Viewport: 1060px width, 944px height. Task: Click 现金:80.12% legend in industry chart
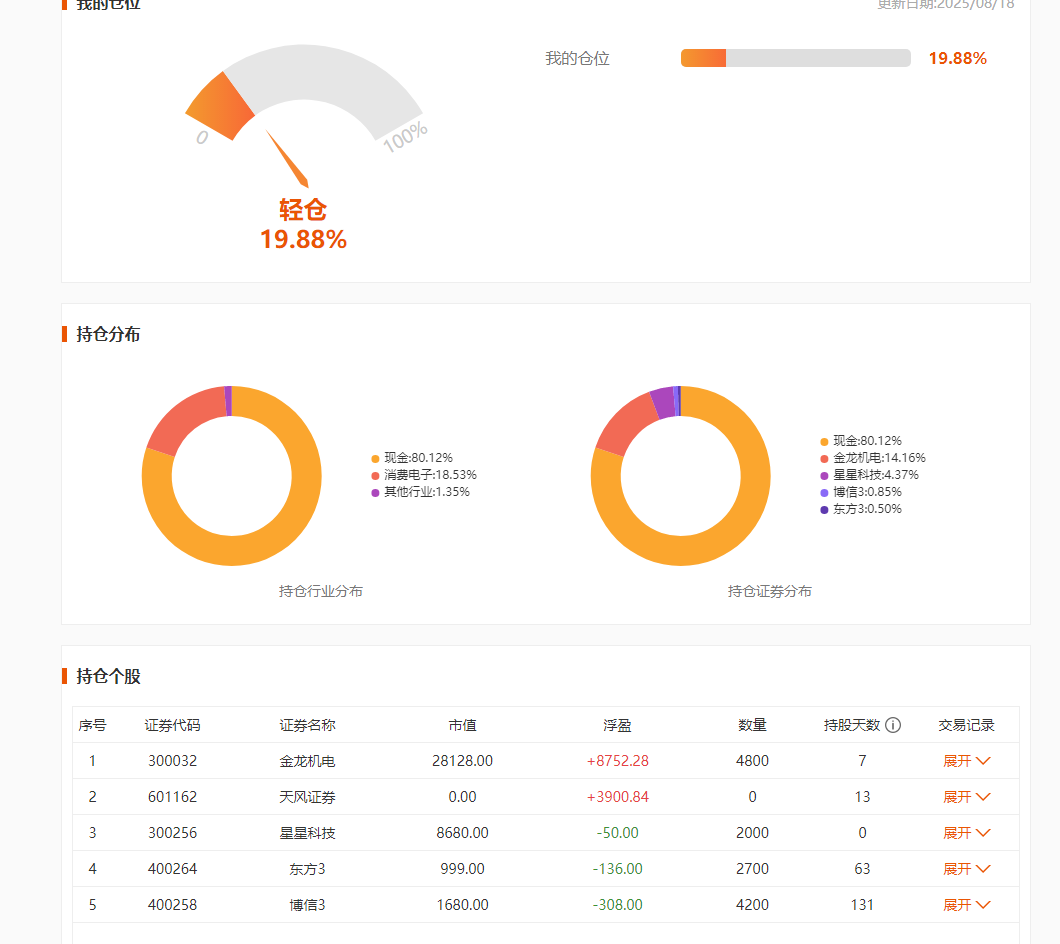click(x=412, y=458)
